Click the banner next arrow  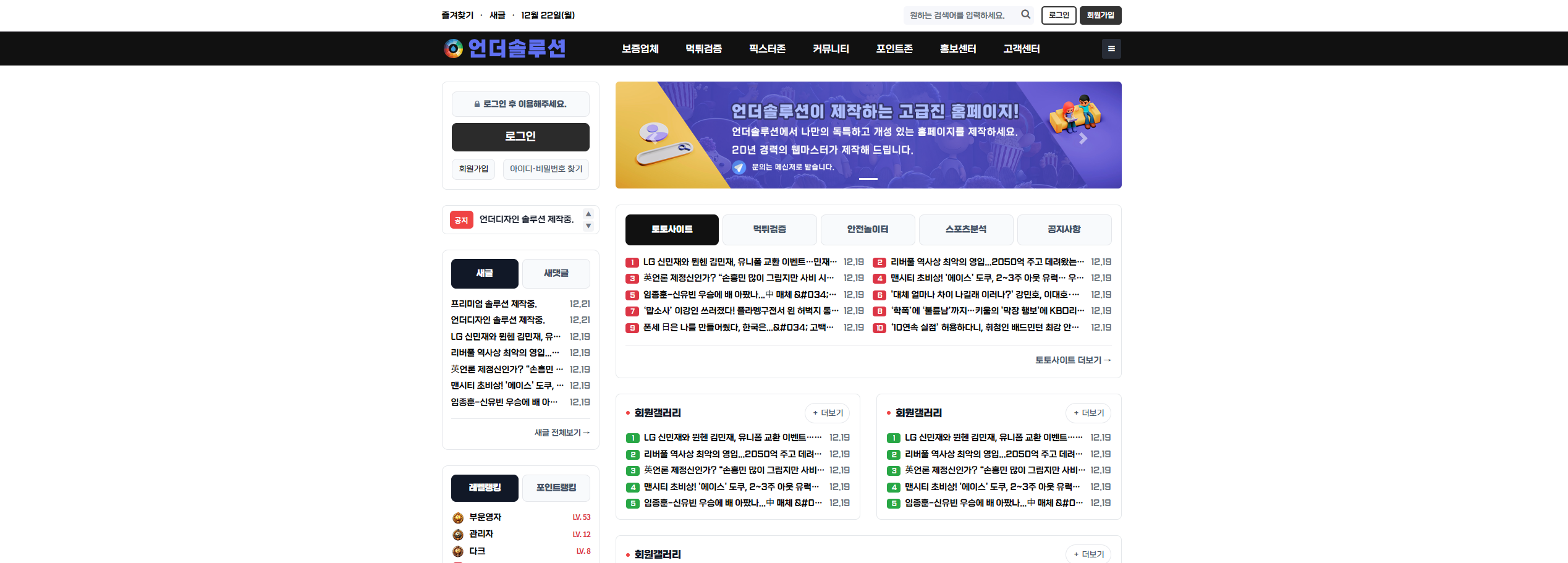point(1083,139)
